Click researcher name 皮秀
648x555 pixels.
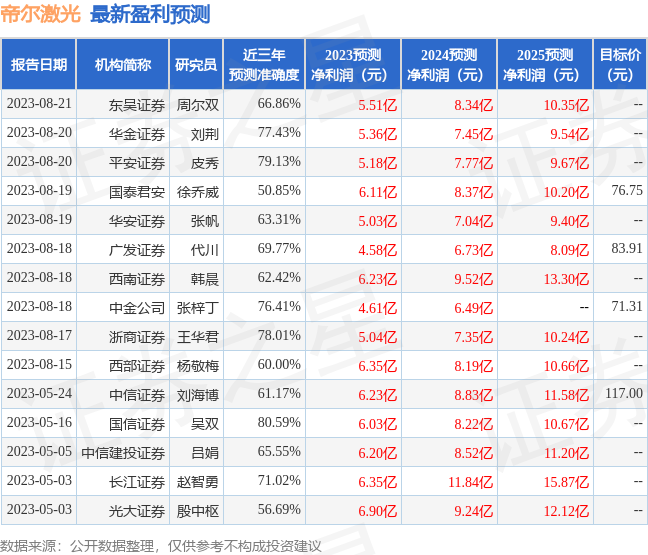tap(205, 163)
